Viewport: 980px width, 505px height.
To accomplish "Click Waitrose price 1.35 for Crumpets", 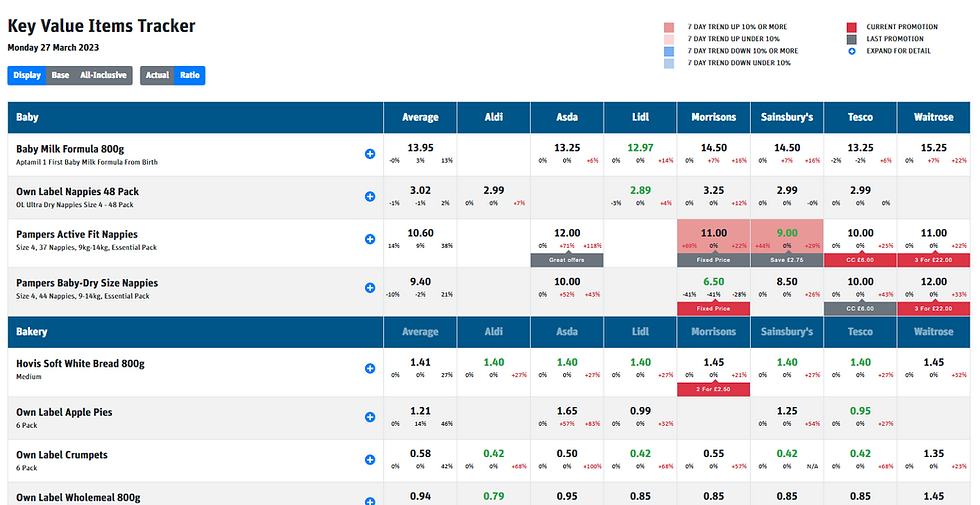I will click(934, 454).
